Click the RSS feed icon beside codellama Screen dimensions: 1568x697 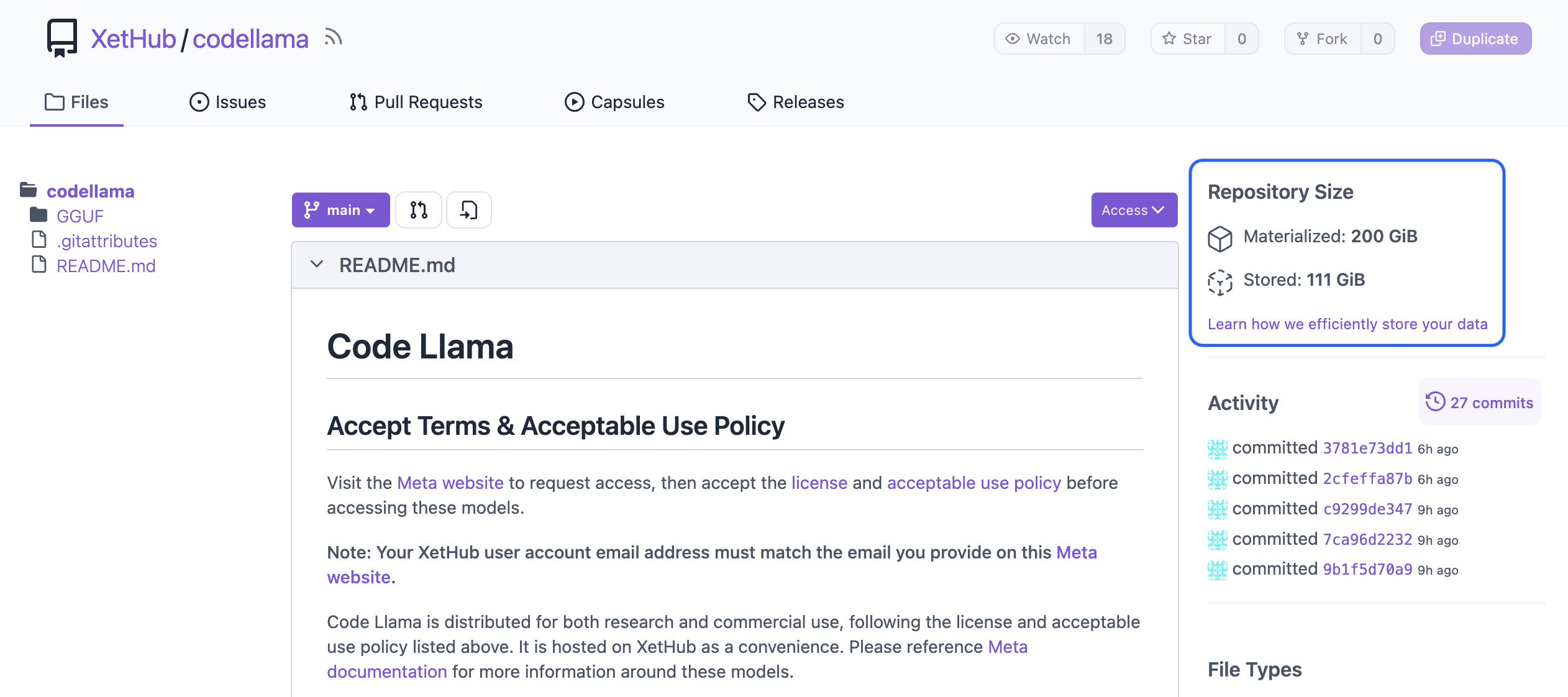pos(333,38)
